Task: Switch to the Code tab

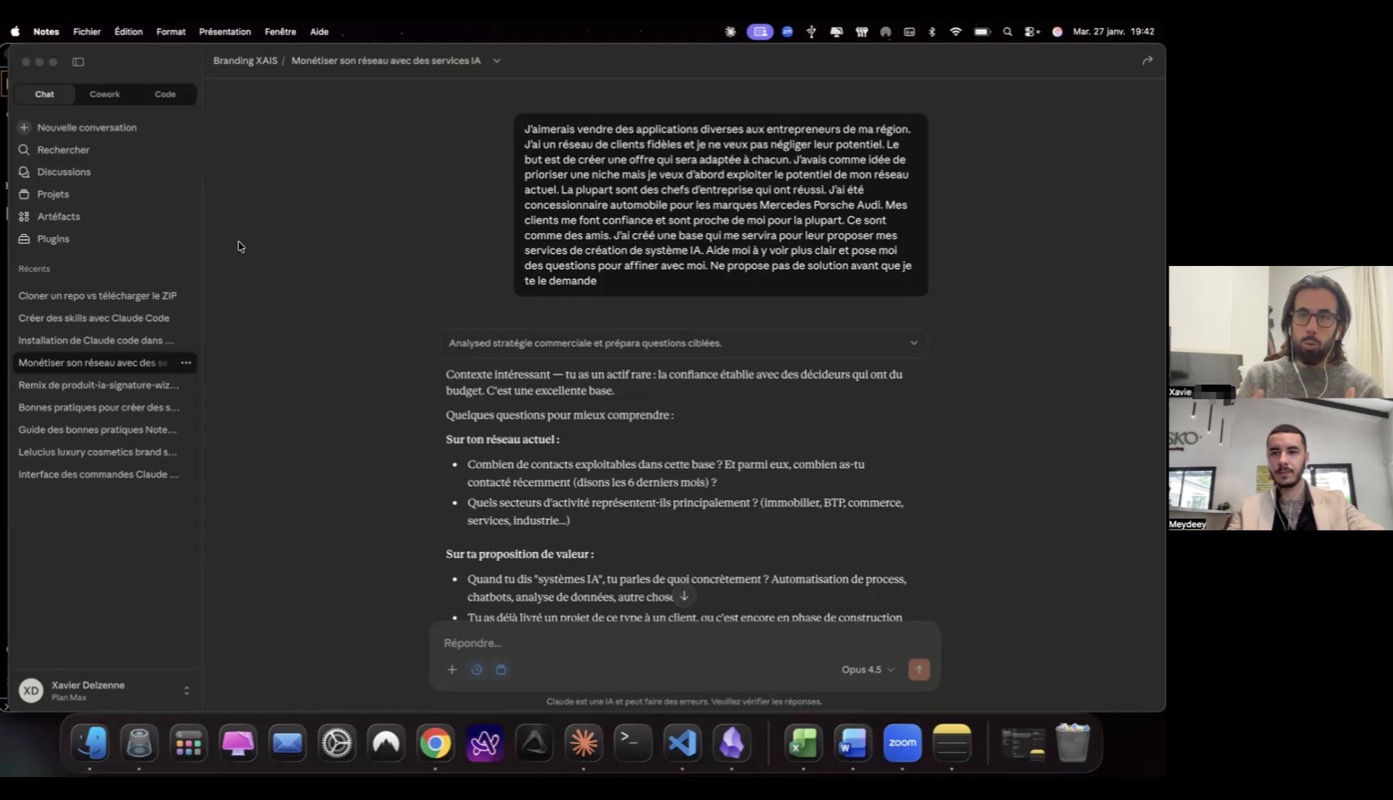Action: 165,94
